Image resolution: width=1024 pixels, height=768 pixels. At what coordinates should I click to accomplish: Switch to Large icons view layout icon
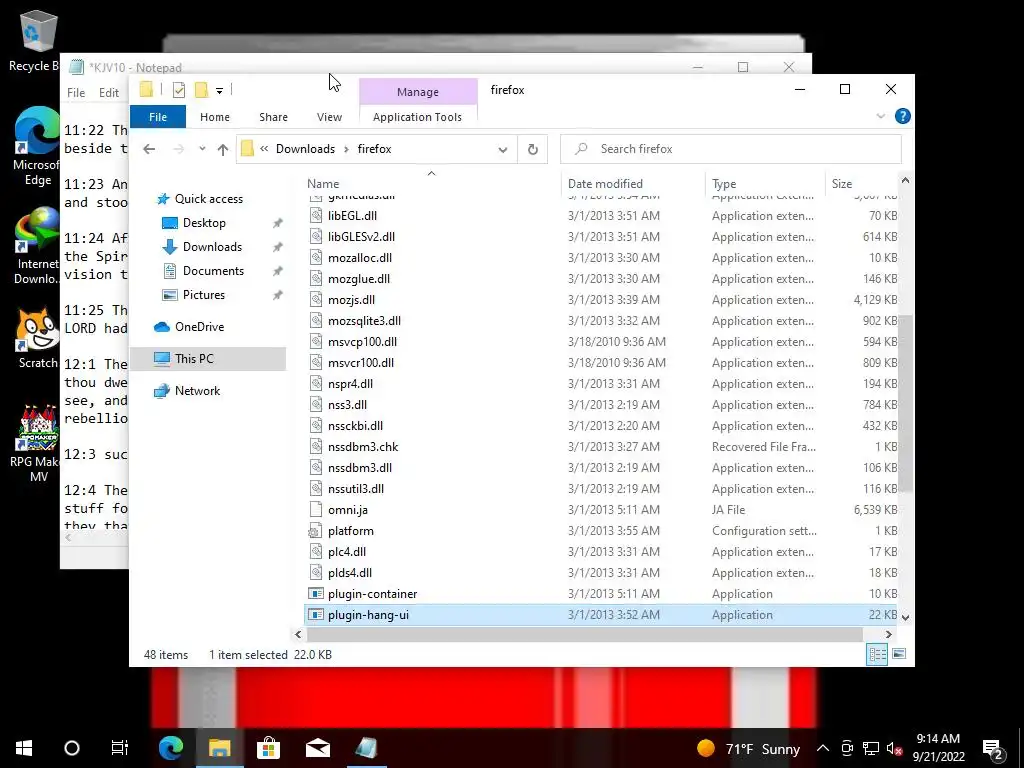point(899,654)
